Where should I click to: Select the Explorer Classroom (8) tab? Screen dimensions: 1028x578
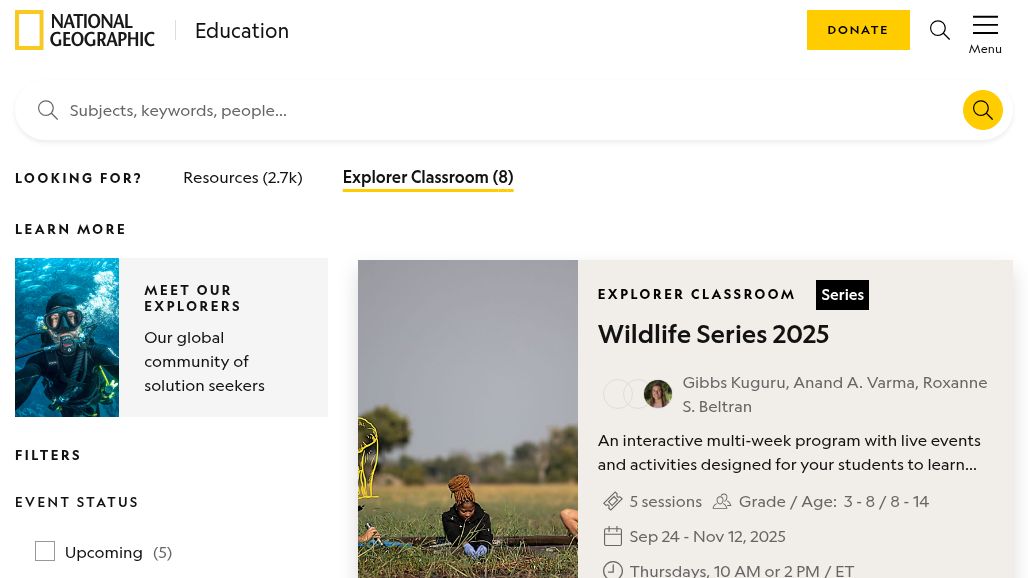(x=428, y=177)
